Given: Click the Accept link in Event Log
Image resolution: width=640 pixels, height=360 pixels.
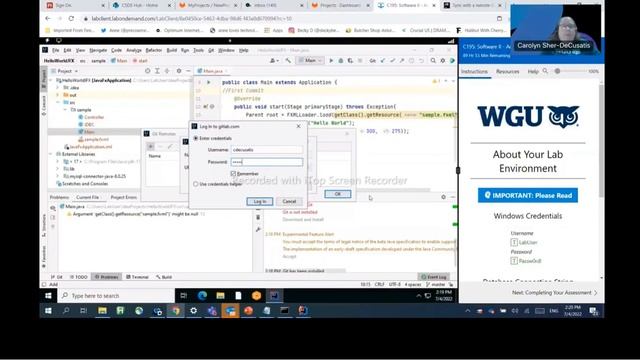Looking at the screenshot, I should pos(289,257).
